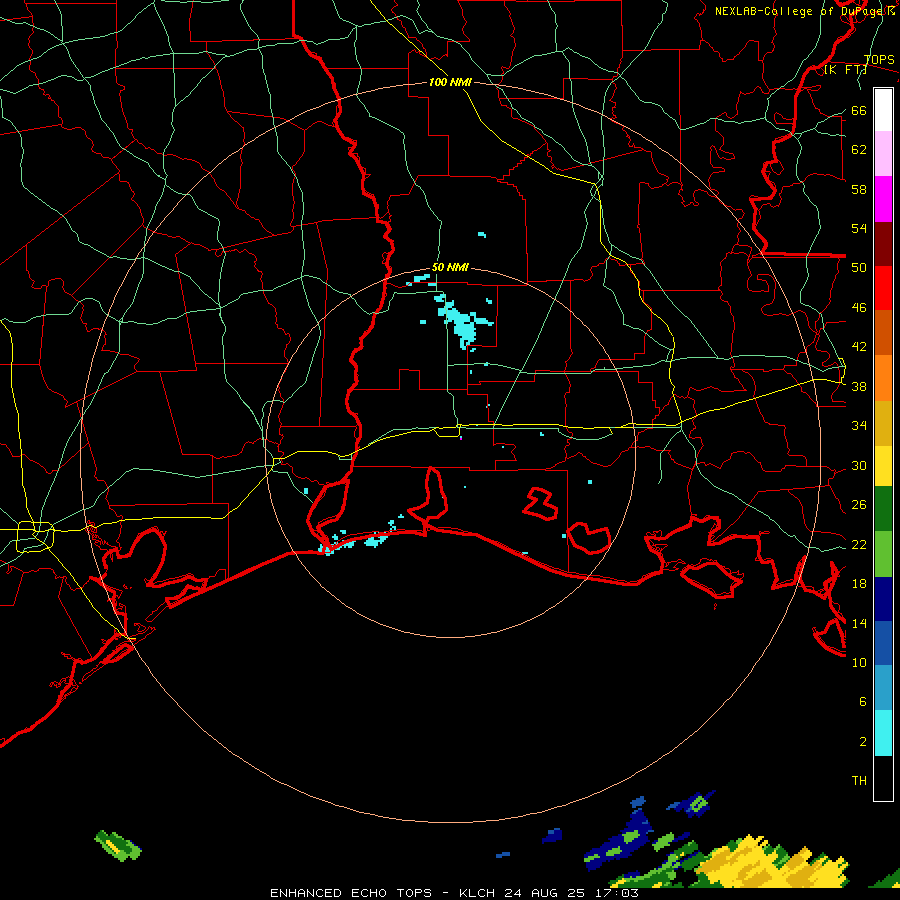Click the dark green 26 kft legend swatch
This screenshot has width=900, height=900.
click(x=883, y=509)
